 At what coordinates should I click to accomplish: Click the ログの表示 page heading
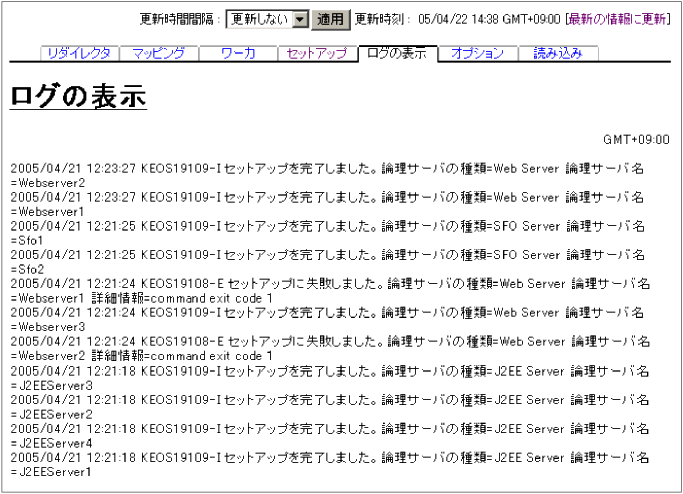click(78, 96)
